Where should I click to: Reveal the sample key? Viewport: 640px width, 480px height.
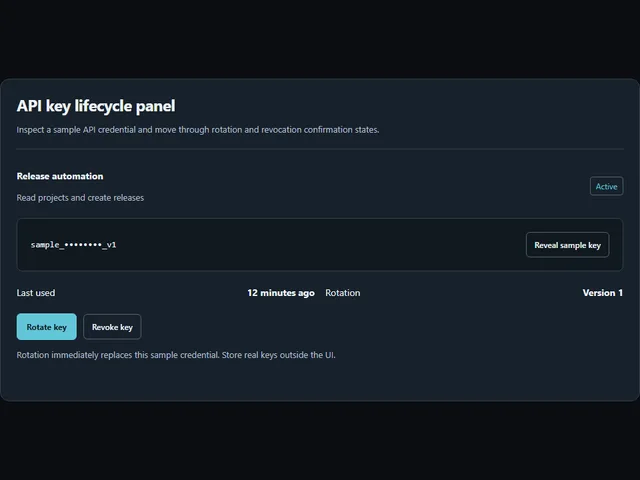(567, 245)
